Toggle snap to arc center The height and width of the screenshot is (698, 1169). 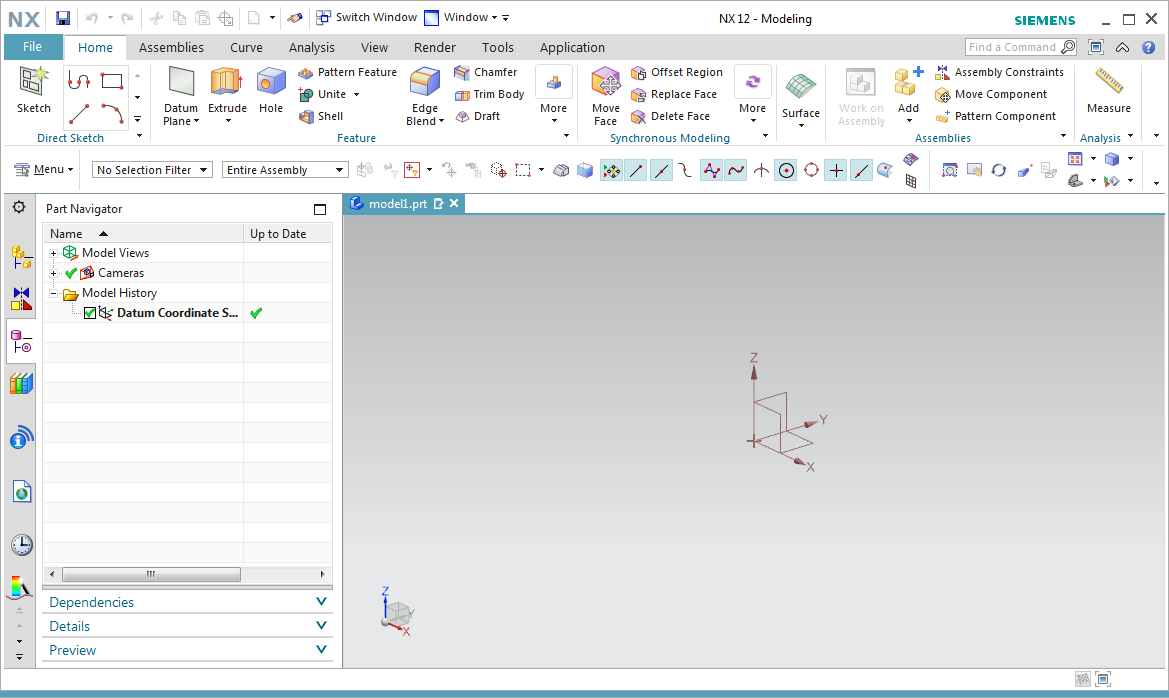point(786,171)
